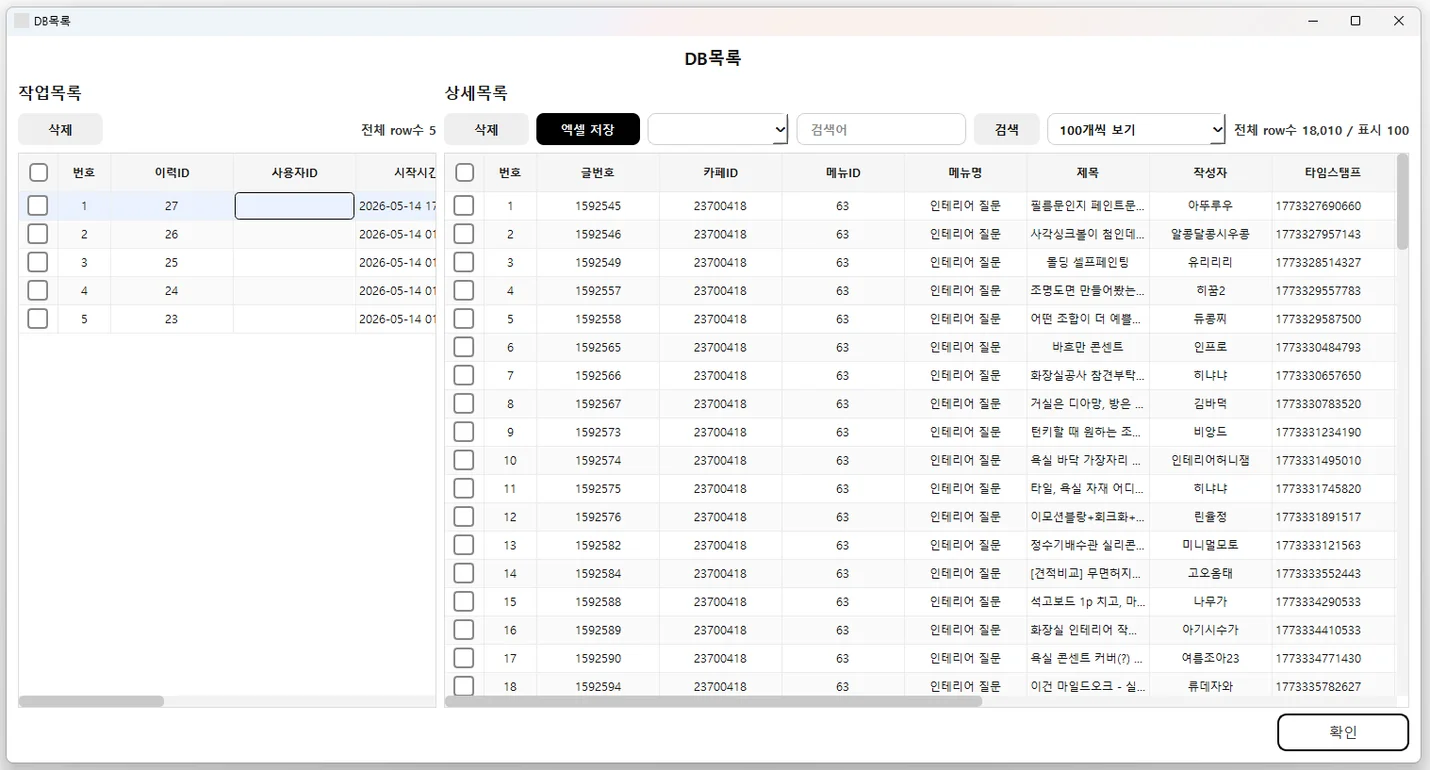Click the title cell 바흐만 콘센트

point(1088,347)
